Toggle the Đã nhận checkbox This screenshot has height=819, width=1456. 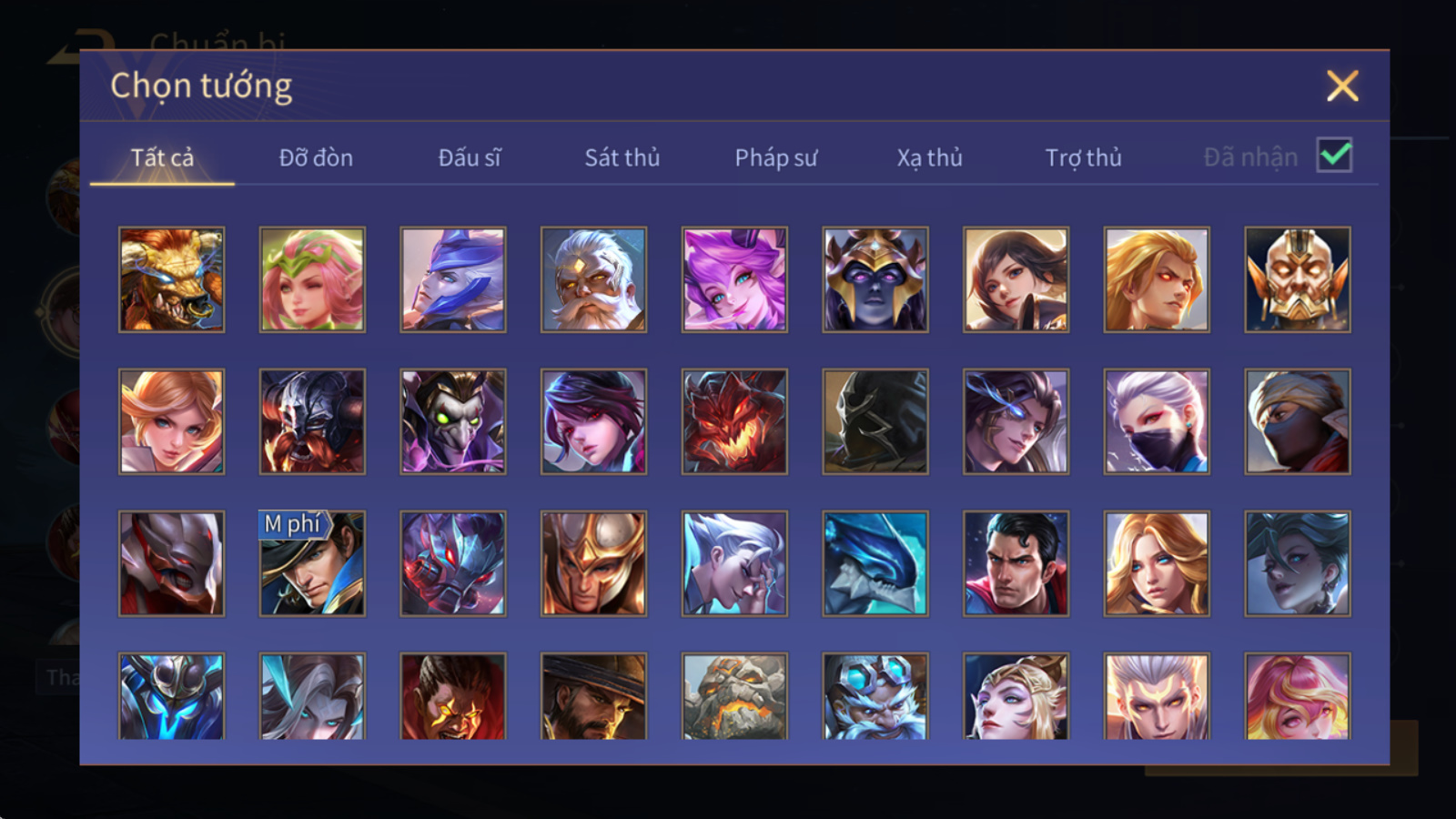pos(1334,156)
